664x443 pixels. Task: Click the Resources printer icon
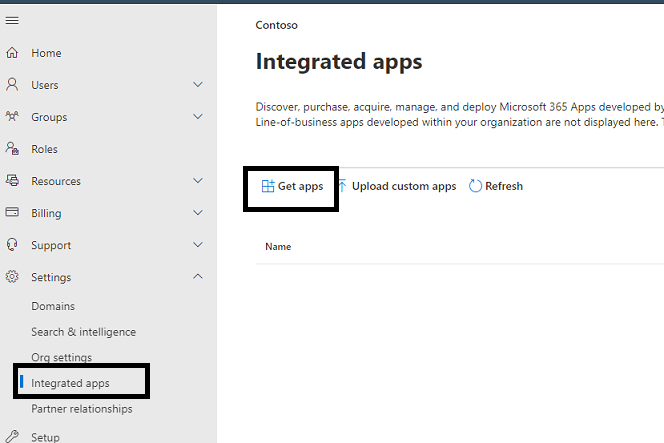(x=12, y=180)
